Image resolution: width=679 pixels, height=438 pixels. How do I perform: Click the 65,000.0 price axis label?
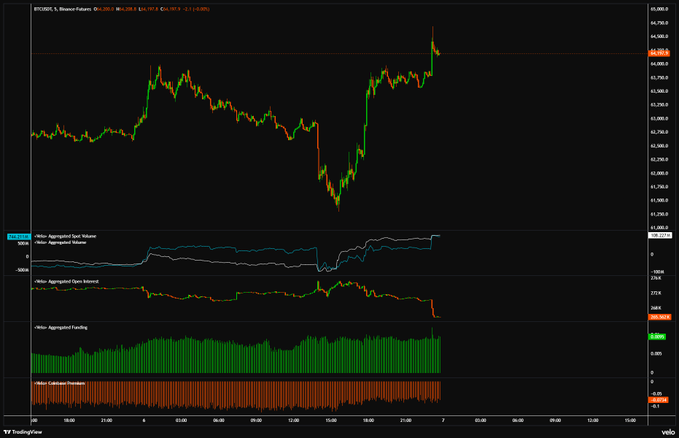point(659,9)
